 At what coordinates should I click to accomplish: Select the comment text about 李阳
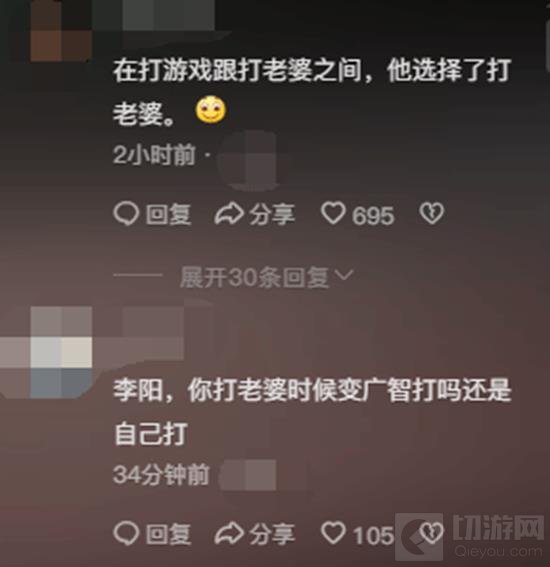[312, 412]
